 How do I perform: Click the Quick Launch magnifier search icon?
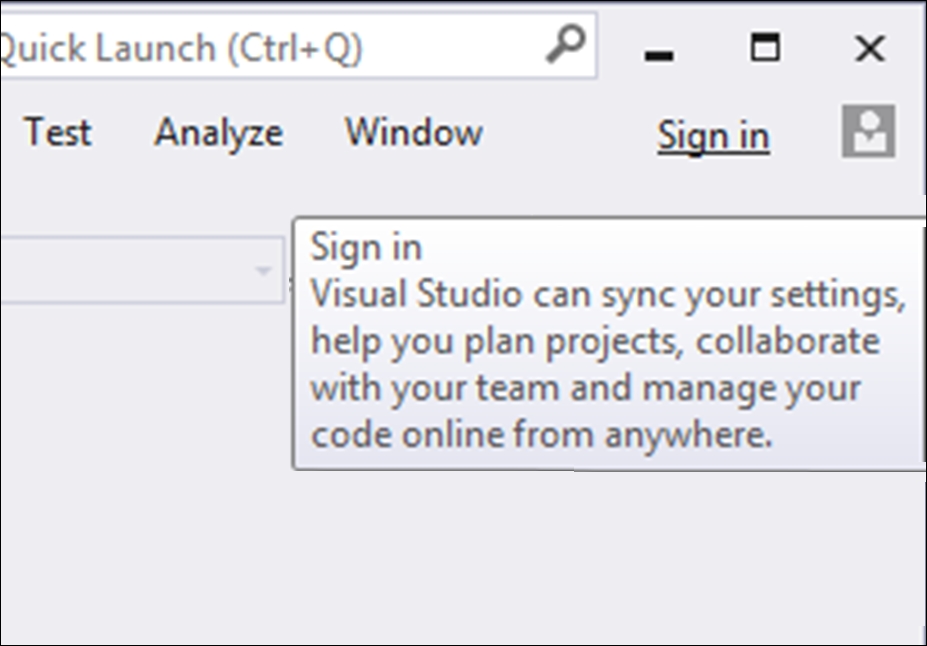565,44
